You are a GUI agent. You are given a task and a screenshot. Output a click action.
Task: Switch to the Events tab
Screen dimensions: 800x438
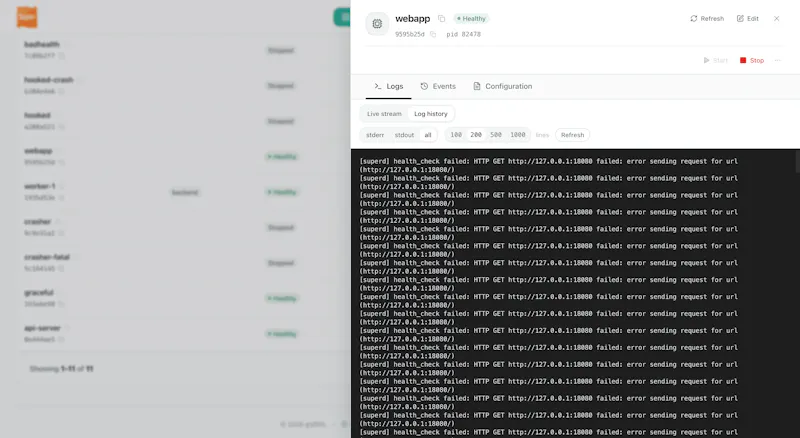coord(438,86)
